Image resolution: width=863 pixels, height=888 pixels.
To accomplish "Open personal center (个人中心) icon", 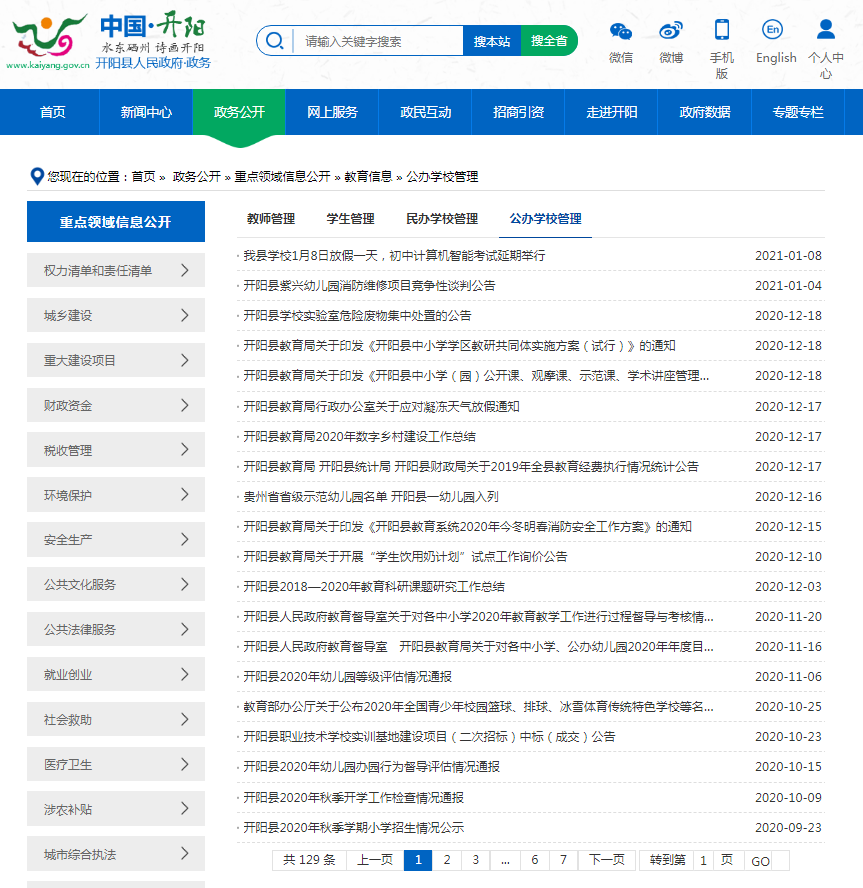I will (x=825, y=30).
